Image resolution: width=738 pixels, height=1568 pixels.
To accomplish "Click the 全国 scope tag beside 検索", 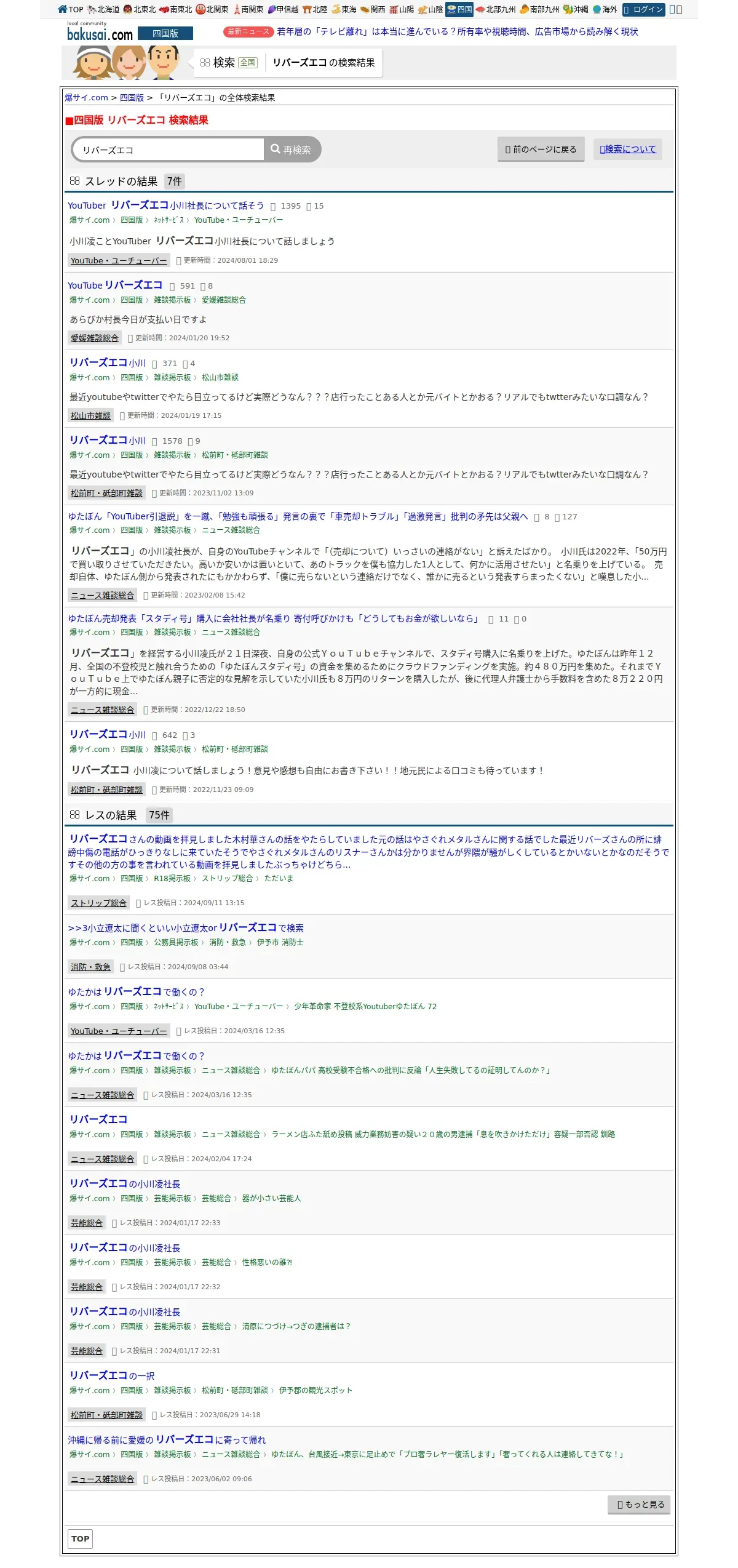I will point(248,62).
